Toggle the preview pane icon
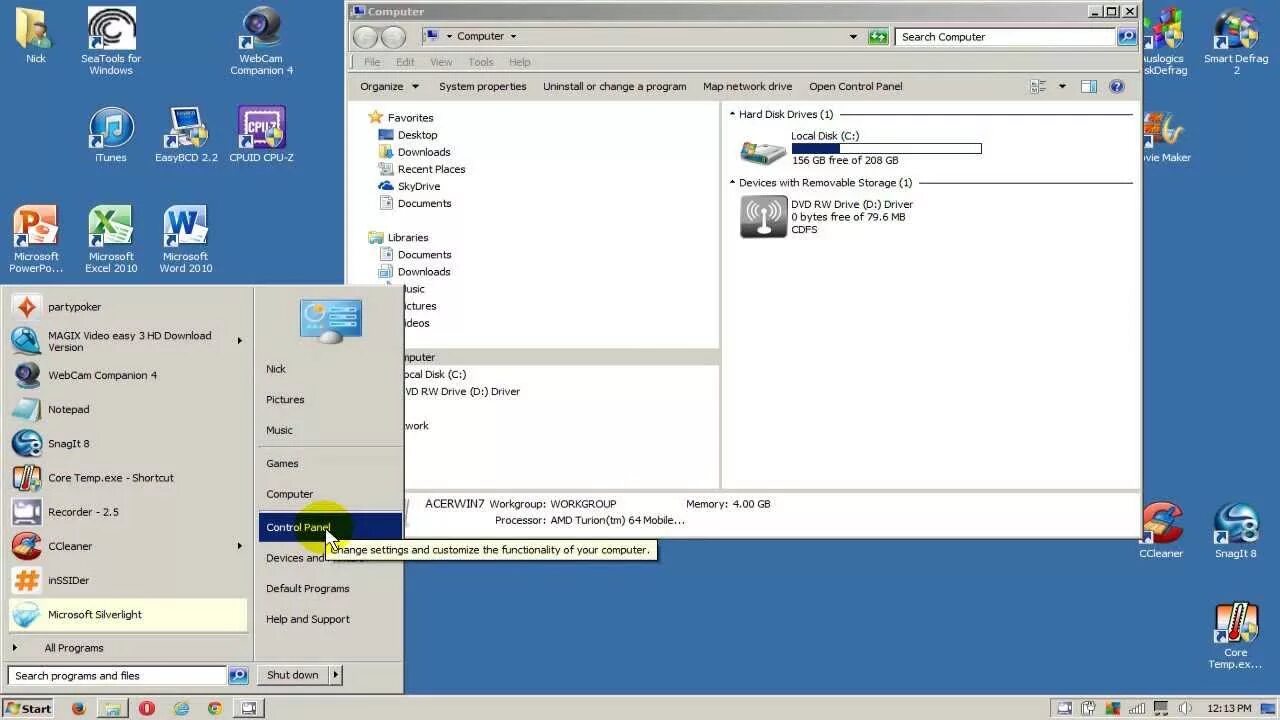This screenshot has height=720, width=1280. tap(1089, 87)
